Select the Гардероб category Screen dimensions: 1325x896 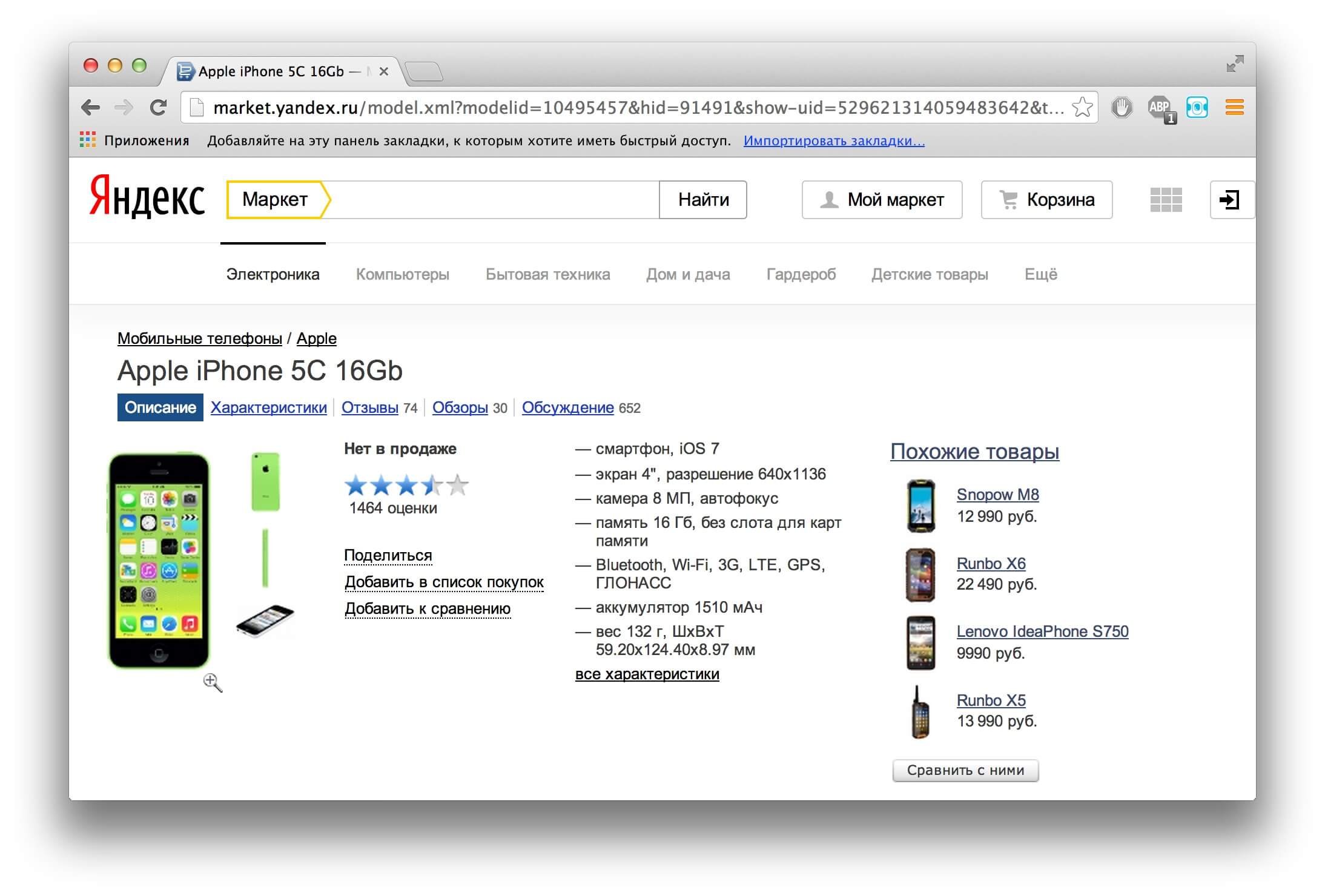pyautogui.click(x=801, y=274)
